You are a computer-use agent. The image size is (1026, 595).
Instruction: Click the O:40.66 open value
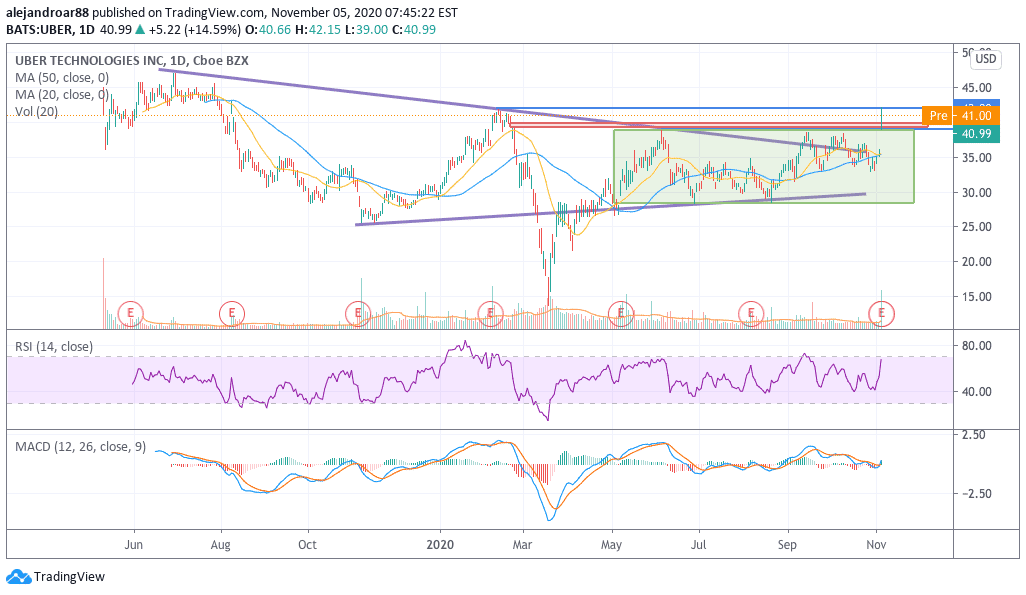(x=268, y=29)
